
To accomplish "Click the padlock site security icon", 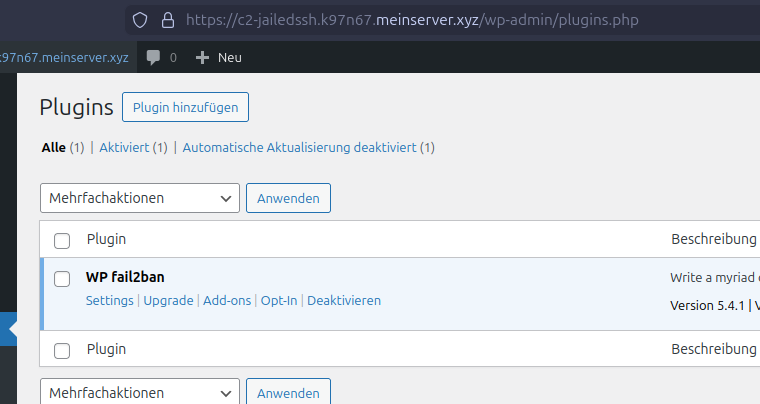I will pyautogui.click(x=167, y=20).
